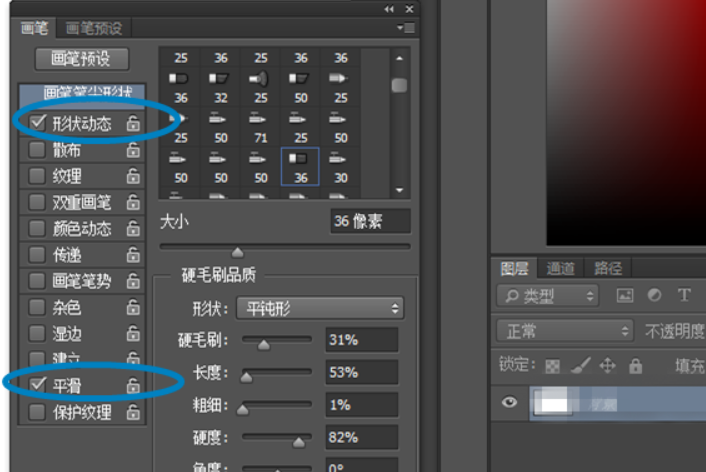Open the 类型 layer filter dropdown
The image size is (706, 472).
pos(548,295)
